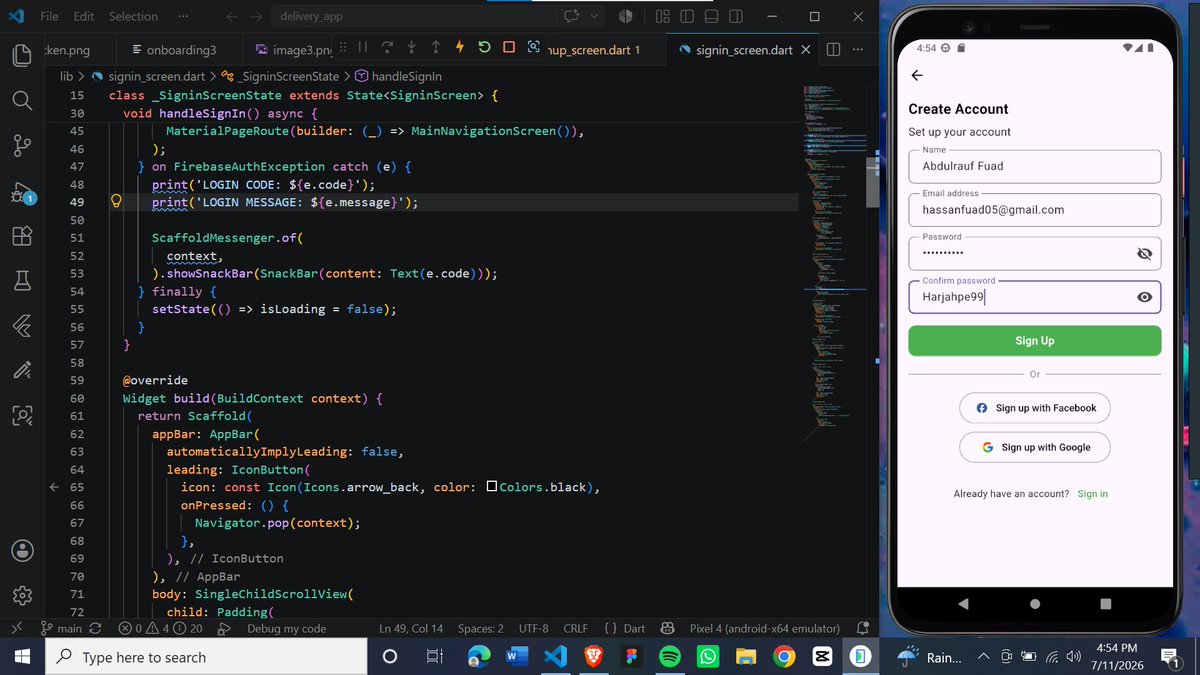Open the Search view in activity bar
The width and height of the screenshot is (1200, 675).
(22, 101)
